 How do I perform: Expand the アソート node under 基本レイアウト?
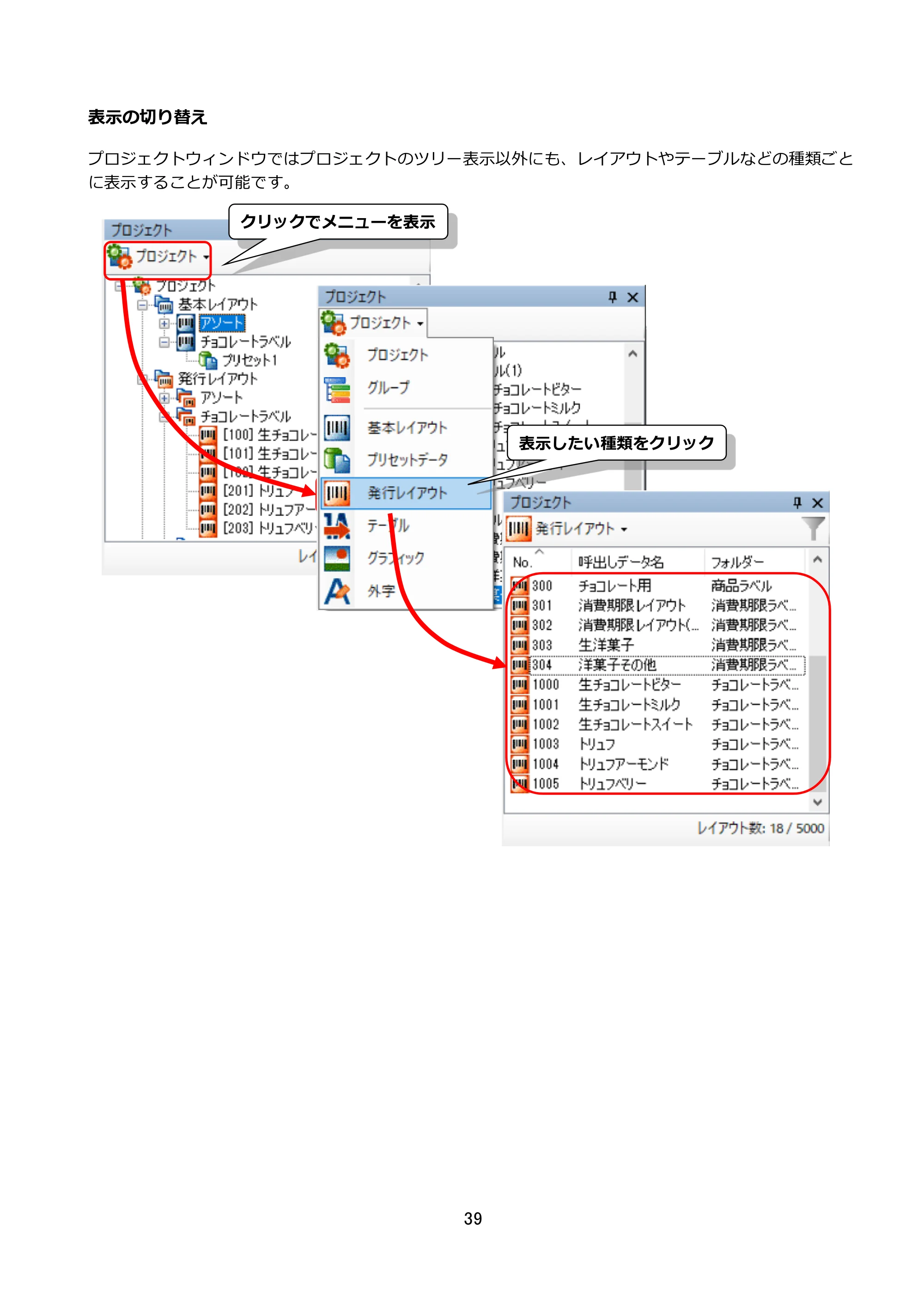tap(164, 324)
